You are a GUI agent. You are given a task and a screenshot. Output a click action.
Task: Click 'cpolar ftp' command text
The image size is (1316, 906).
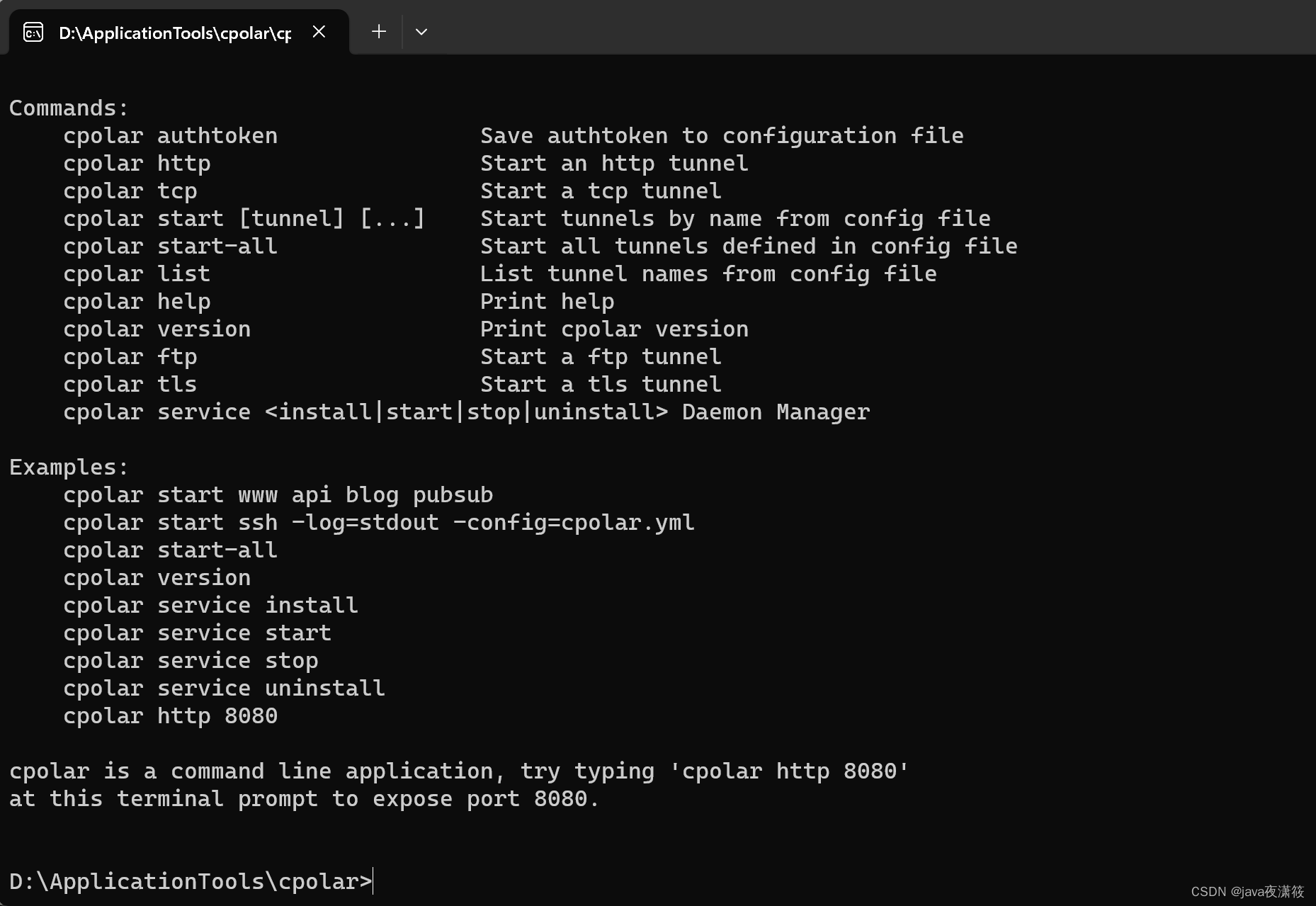pos(130,357)
